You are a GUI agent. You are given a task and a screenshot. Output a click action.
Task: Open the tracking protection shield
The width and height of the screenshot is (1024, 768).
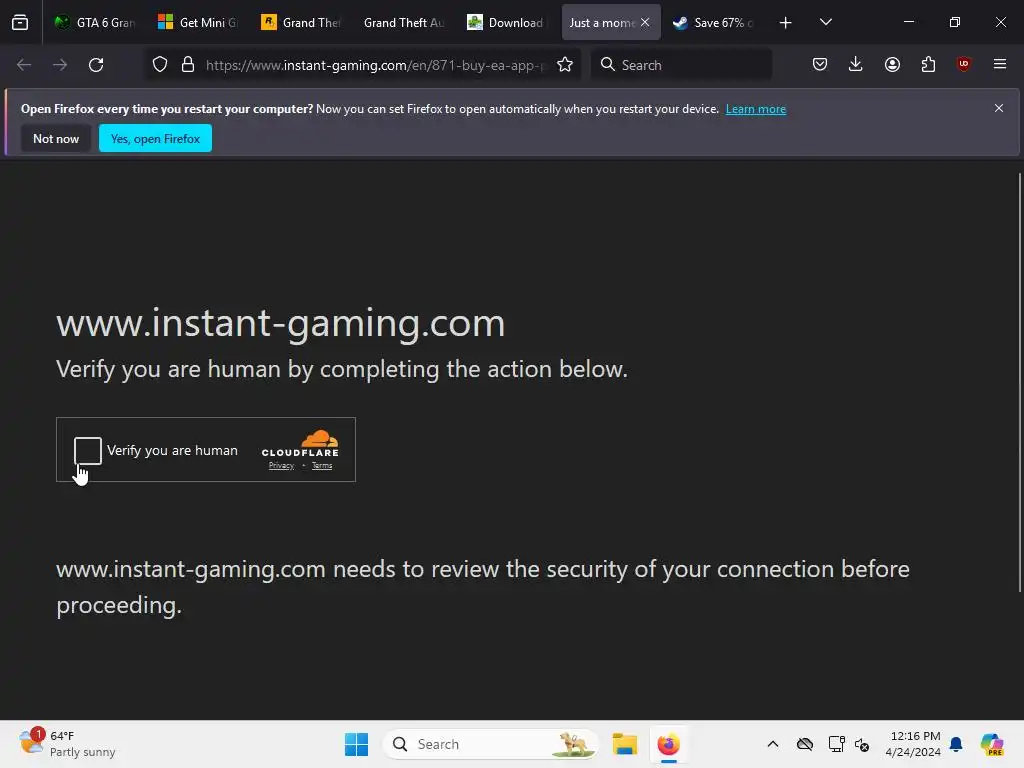click(x=160, y=65)
